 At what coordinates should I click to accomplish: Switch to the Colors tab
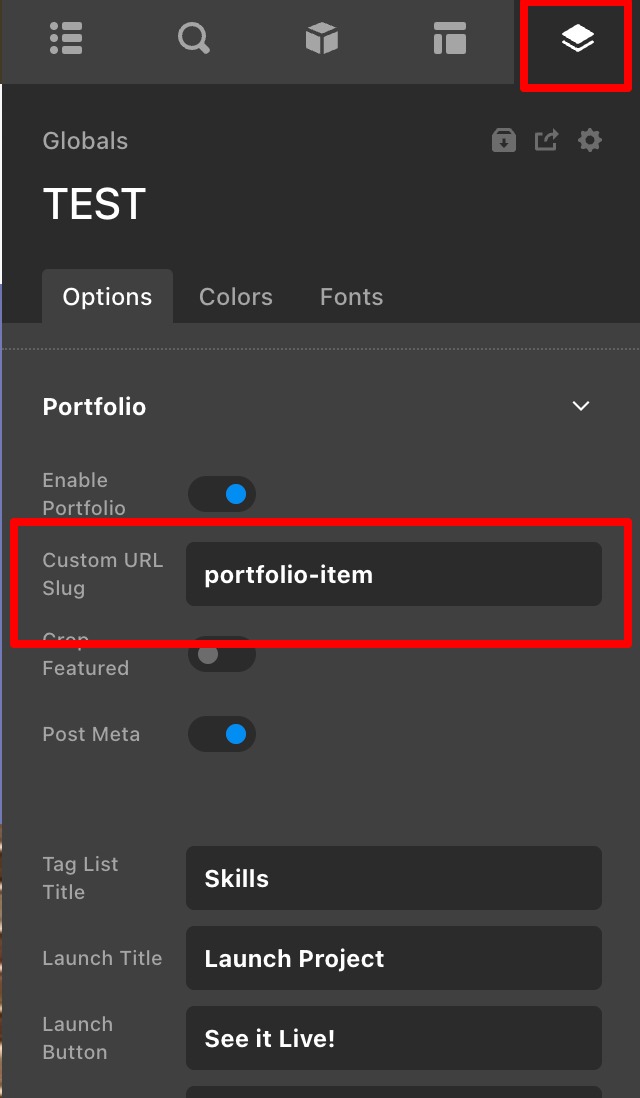click(236, 297)
